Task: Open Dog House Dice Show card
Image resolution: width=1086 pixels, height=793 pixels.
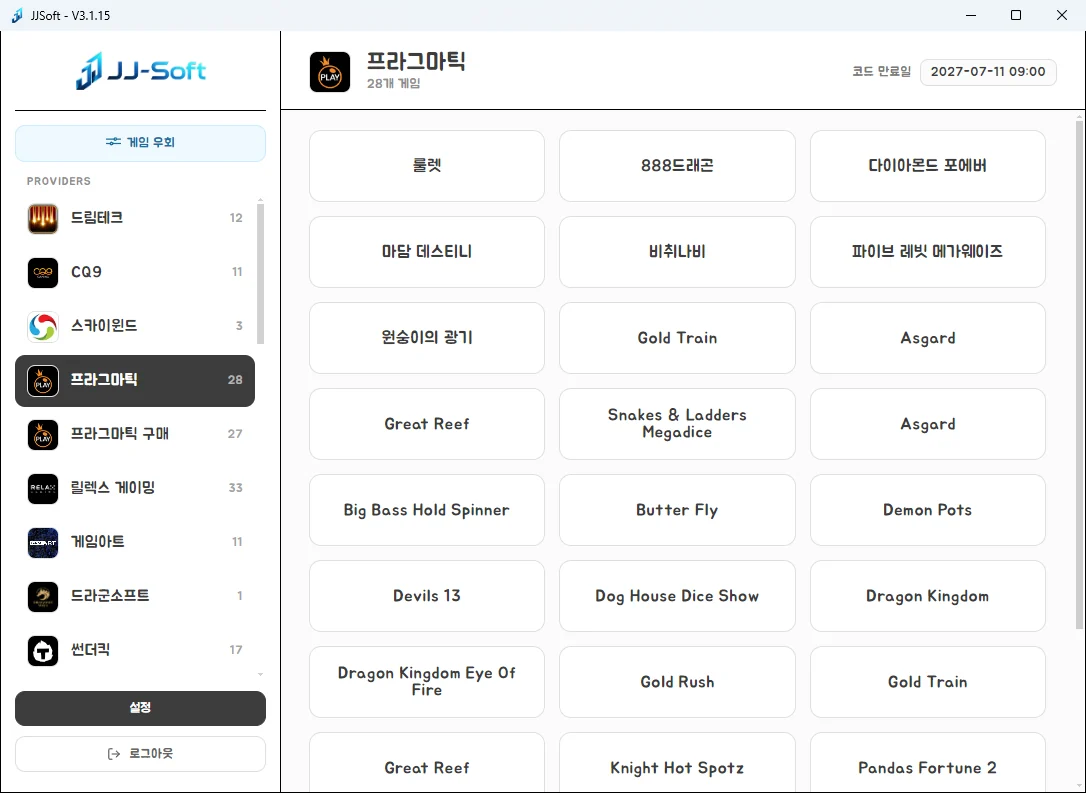Action: pyautogui.click(x=677, y=596)
